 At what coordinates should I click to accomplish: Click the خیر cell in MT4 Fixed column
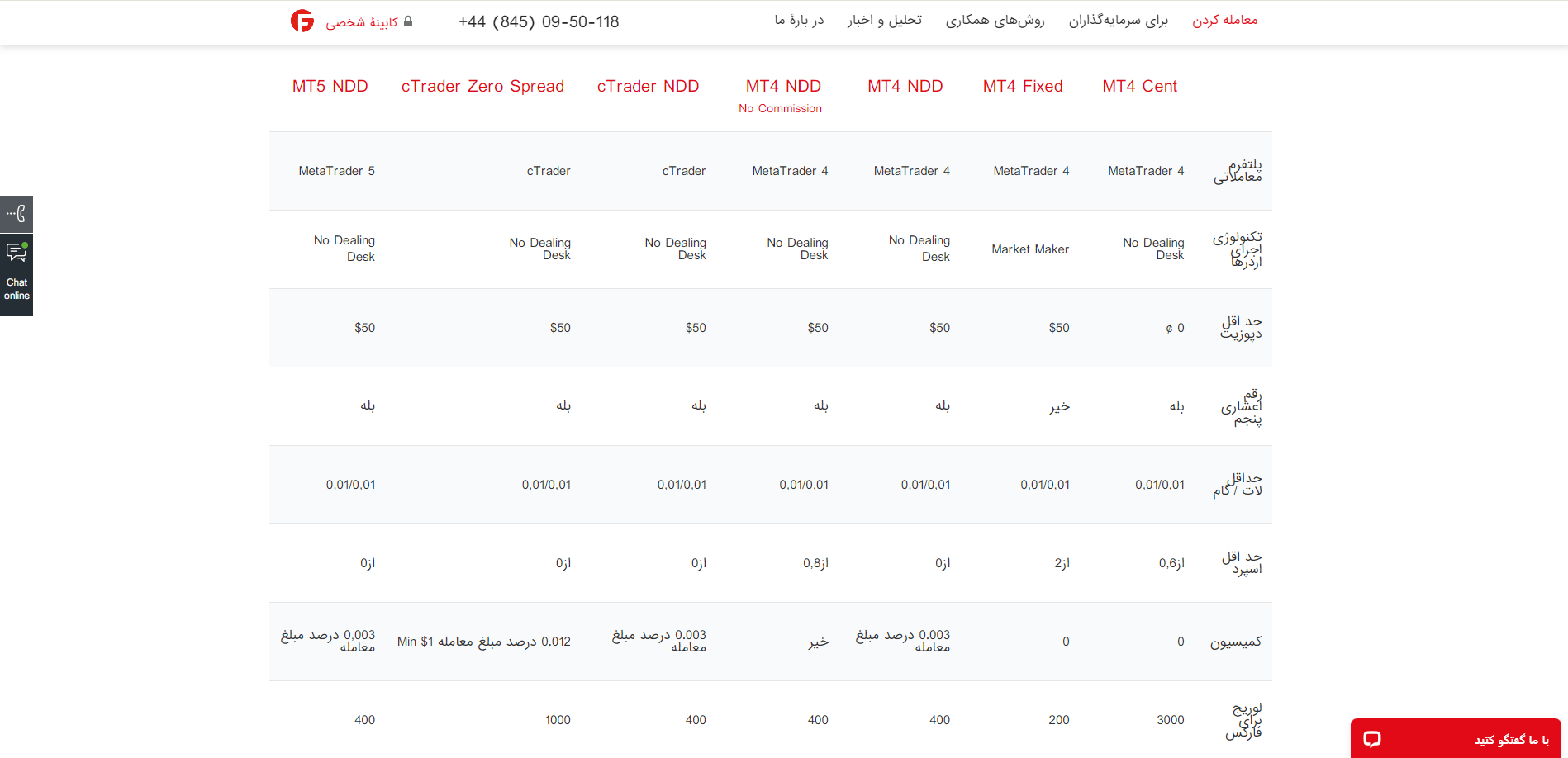tap(1060, 406)
